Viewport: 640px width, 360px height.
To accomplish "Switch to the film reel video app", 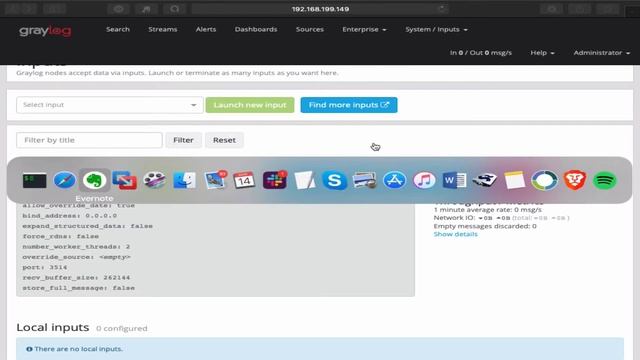I will tap(154, 180).
